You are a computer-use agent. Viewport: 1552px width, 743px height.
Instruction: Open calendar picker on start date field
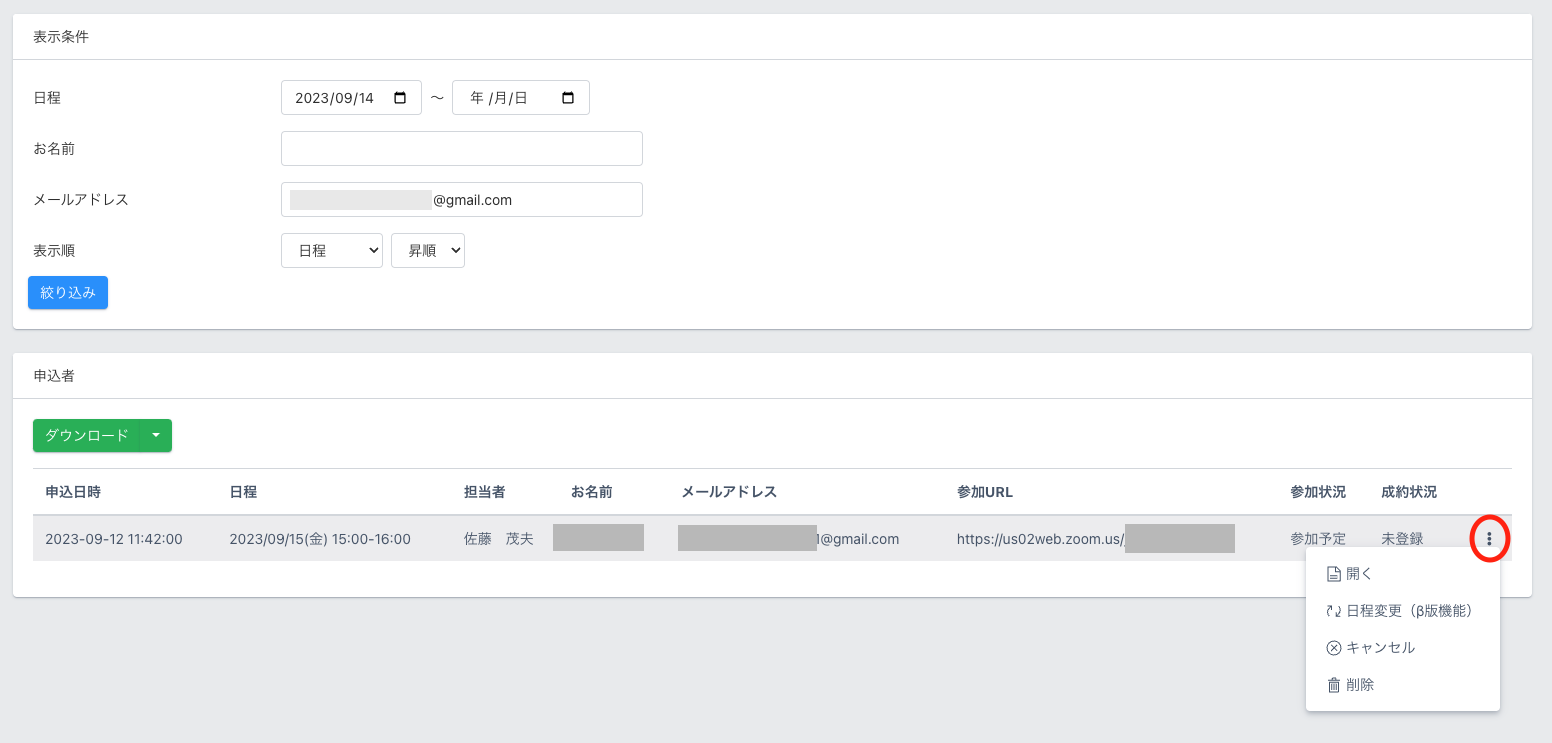point(401,98)
